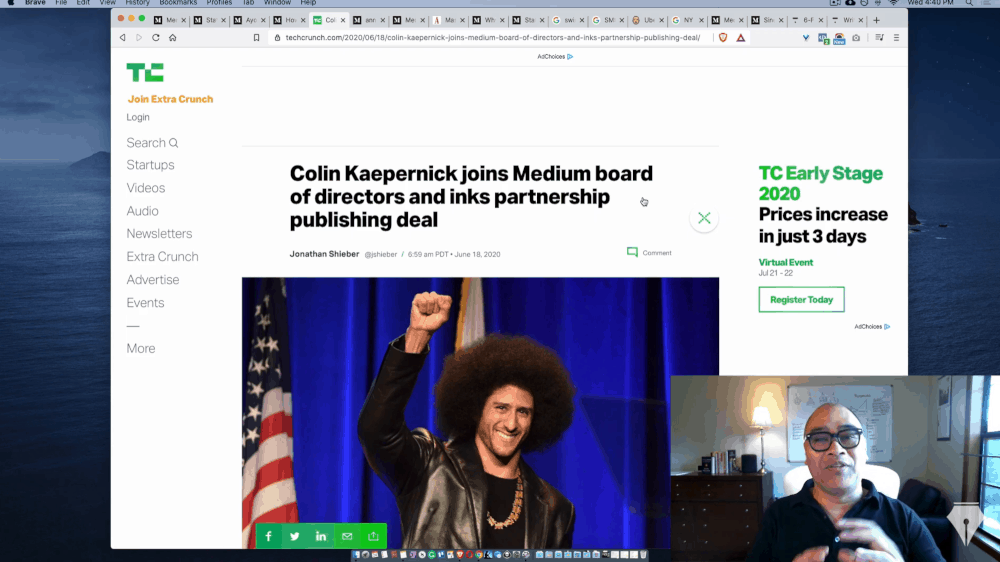Open the browser hamburger menu icon
The width and height of the screenshot is (1000, 562).
coord(896,38)
